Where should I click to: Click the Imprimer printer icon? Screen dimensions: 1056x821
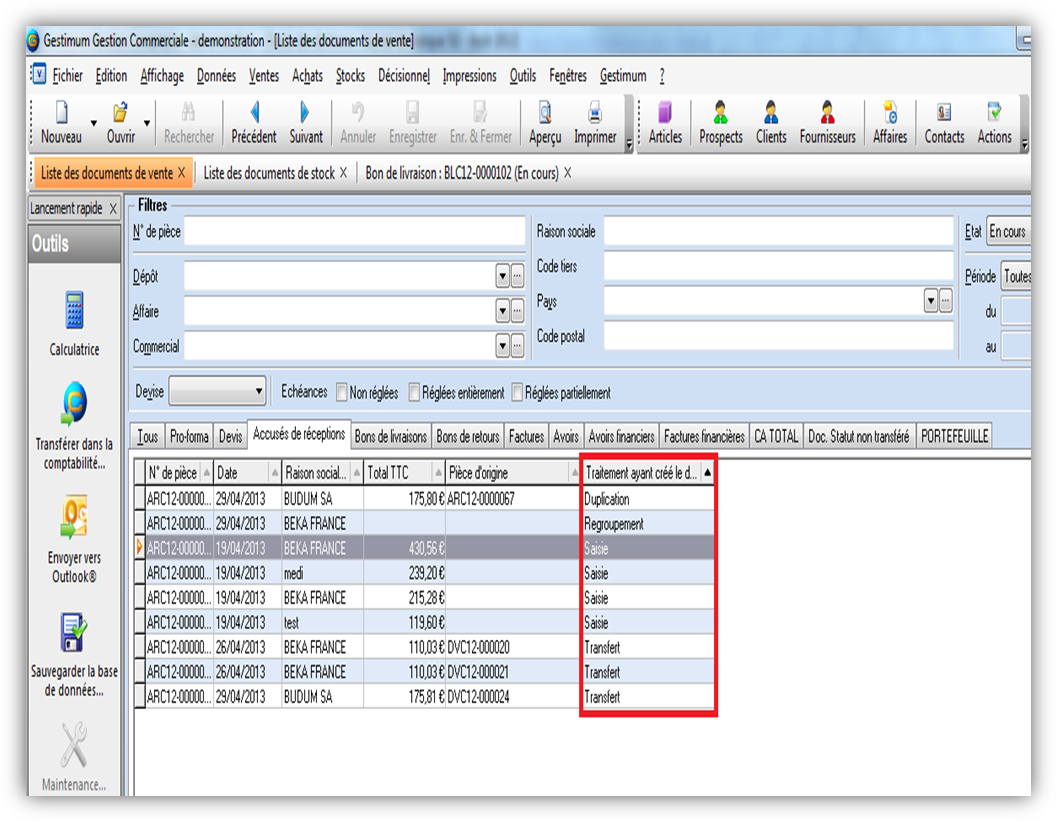pos(595,112)
